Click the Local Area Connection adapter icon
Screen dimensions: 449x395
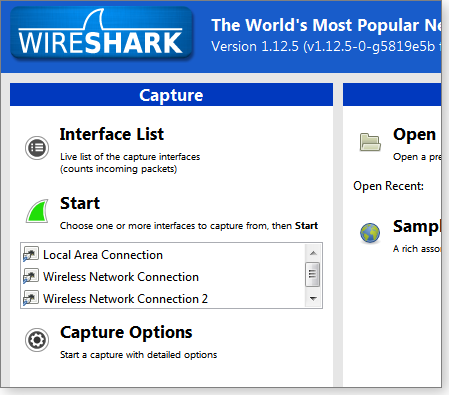pyautogui.click(x=31, y=255)
